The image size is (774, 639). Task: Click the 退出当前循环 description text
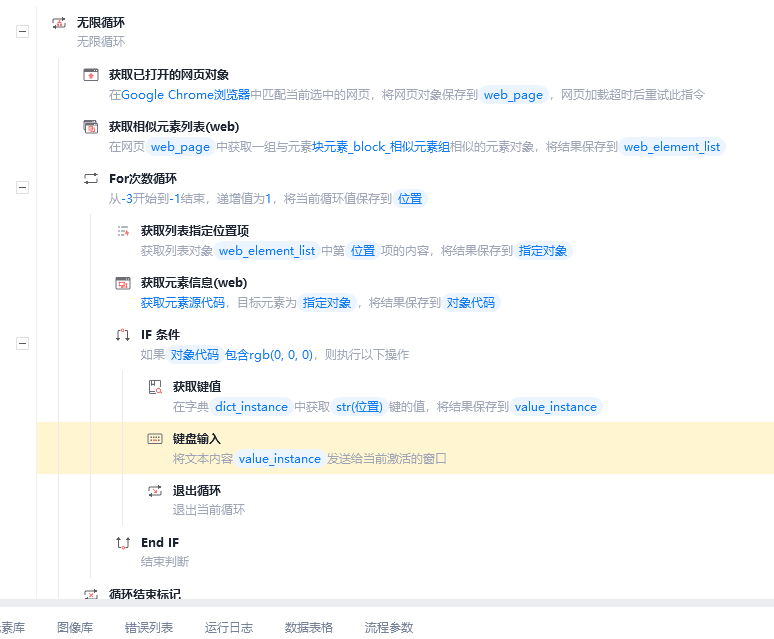tap(209, 510)
